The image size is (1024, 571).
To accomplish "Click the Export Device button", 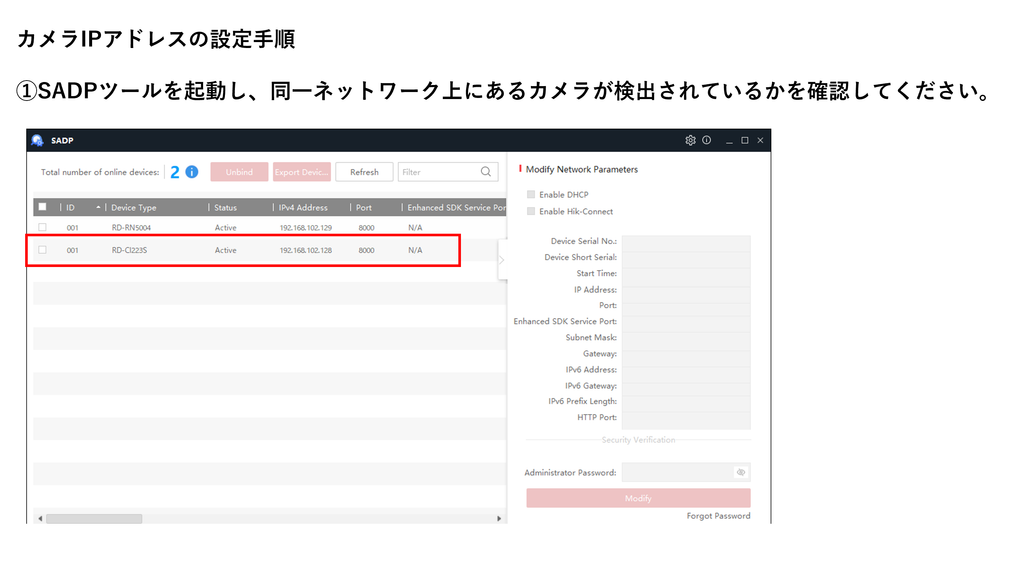I will (x=302, y=172).
